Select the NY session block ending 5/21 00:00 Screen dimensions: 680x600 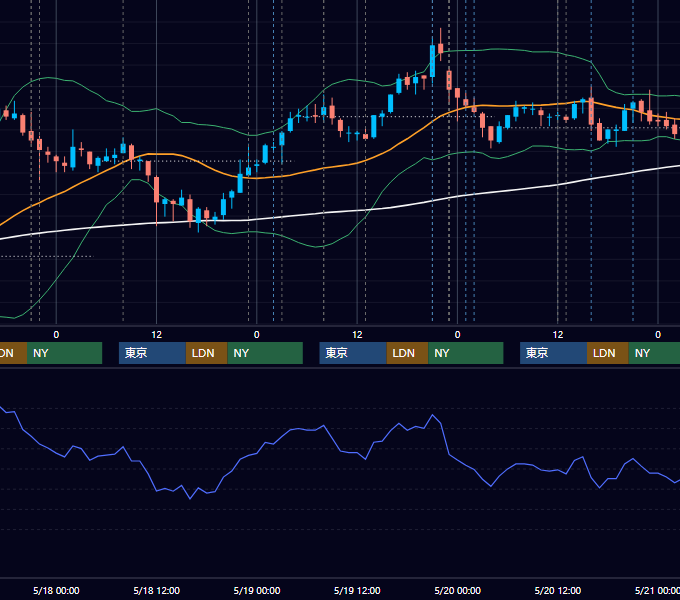pos(654,353)
